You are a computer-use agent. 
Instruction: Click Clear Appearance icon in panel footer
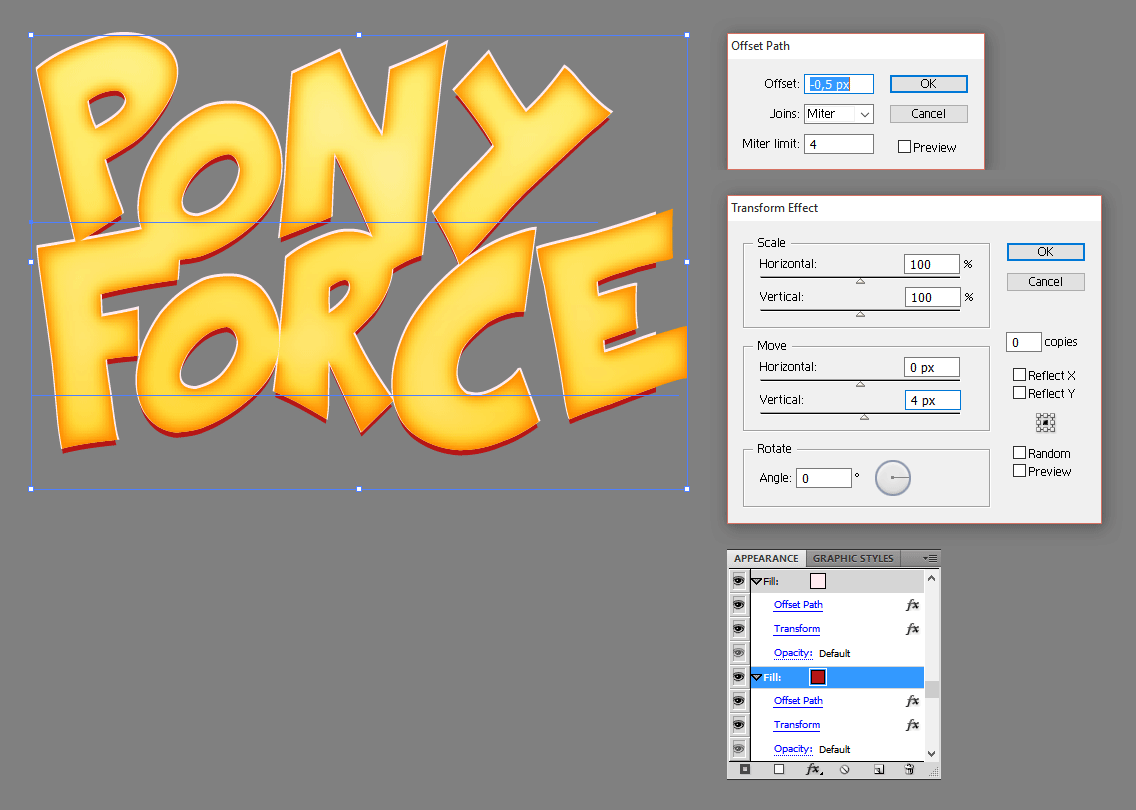tap(845, 769)
